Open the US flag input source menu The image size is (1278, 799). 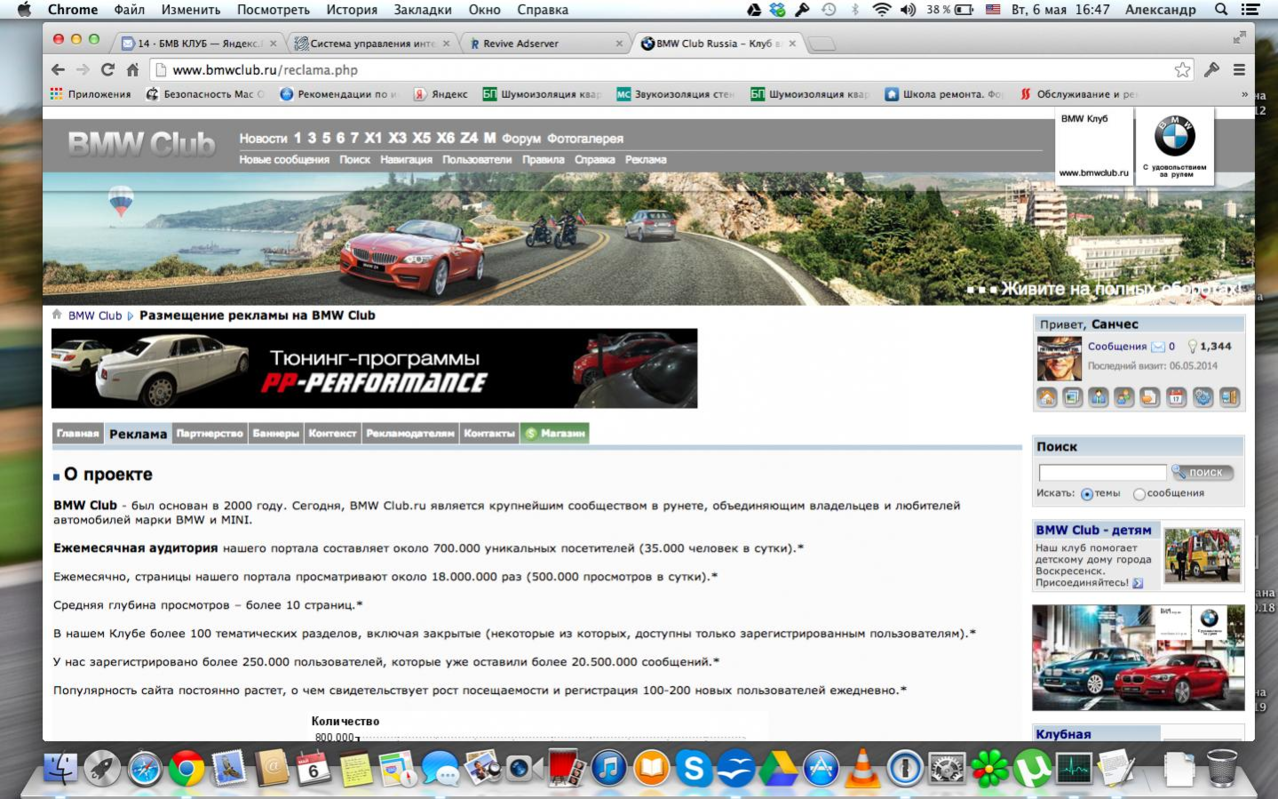click(993, 10)
